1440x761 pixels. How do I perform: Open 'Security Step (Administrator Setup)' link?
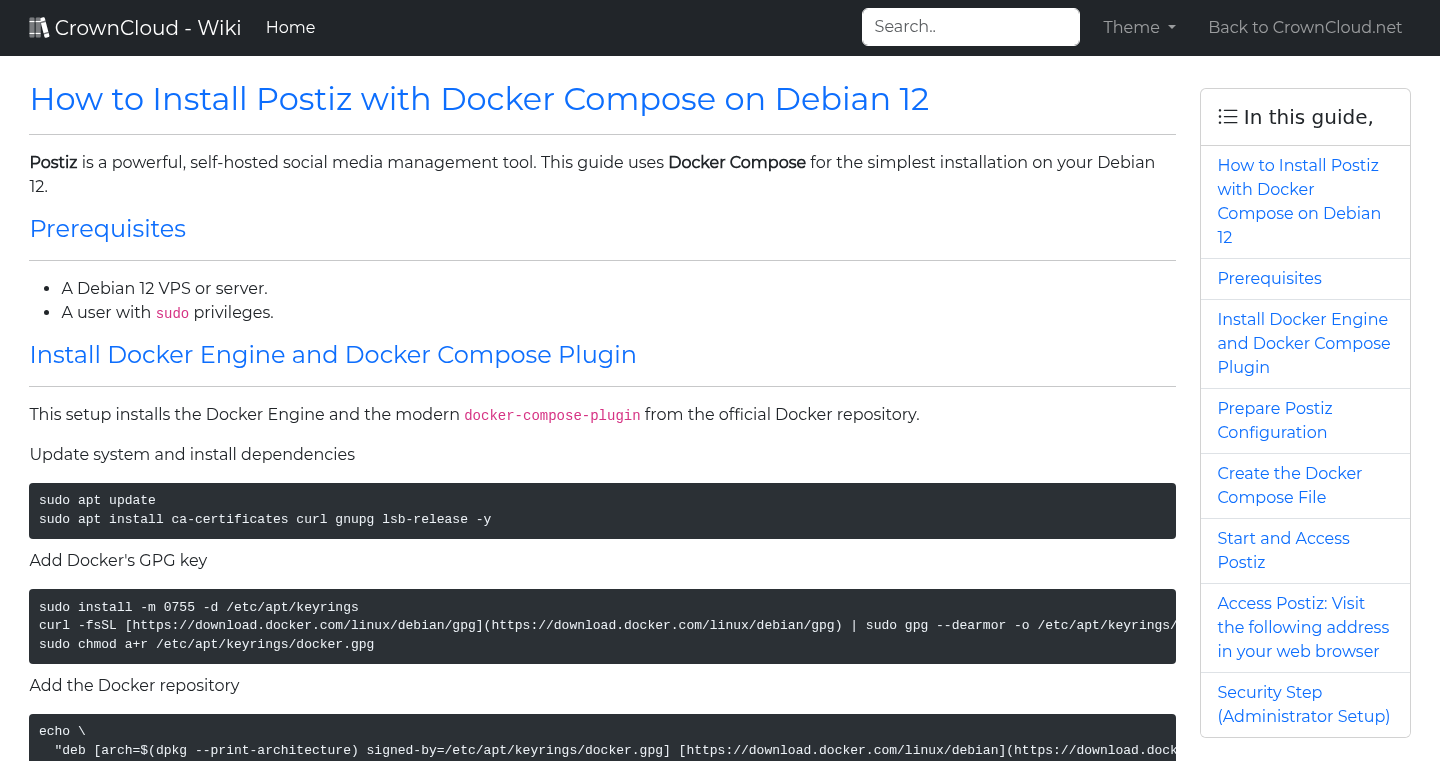pyautogui.click(x=1303, y=704)
